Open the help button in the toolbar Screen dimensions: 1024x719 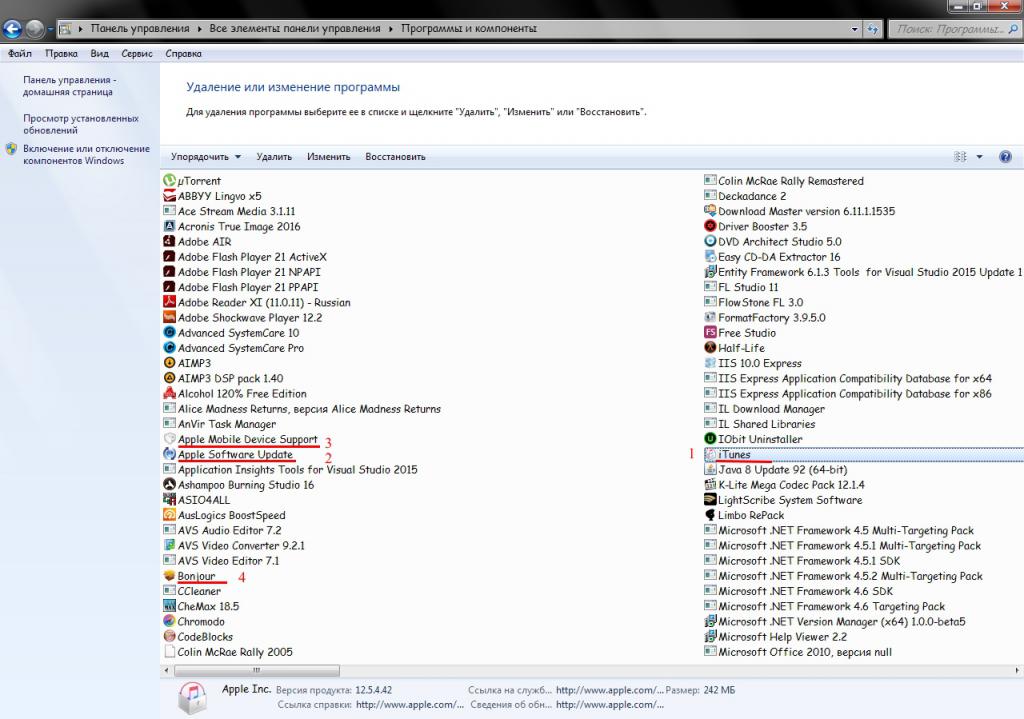(1005, 157)
